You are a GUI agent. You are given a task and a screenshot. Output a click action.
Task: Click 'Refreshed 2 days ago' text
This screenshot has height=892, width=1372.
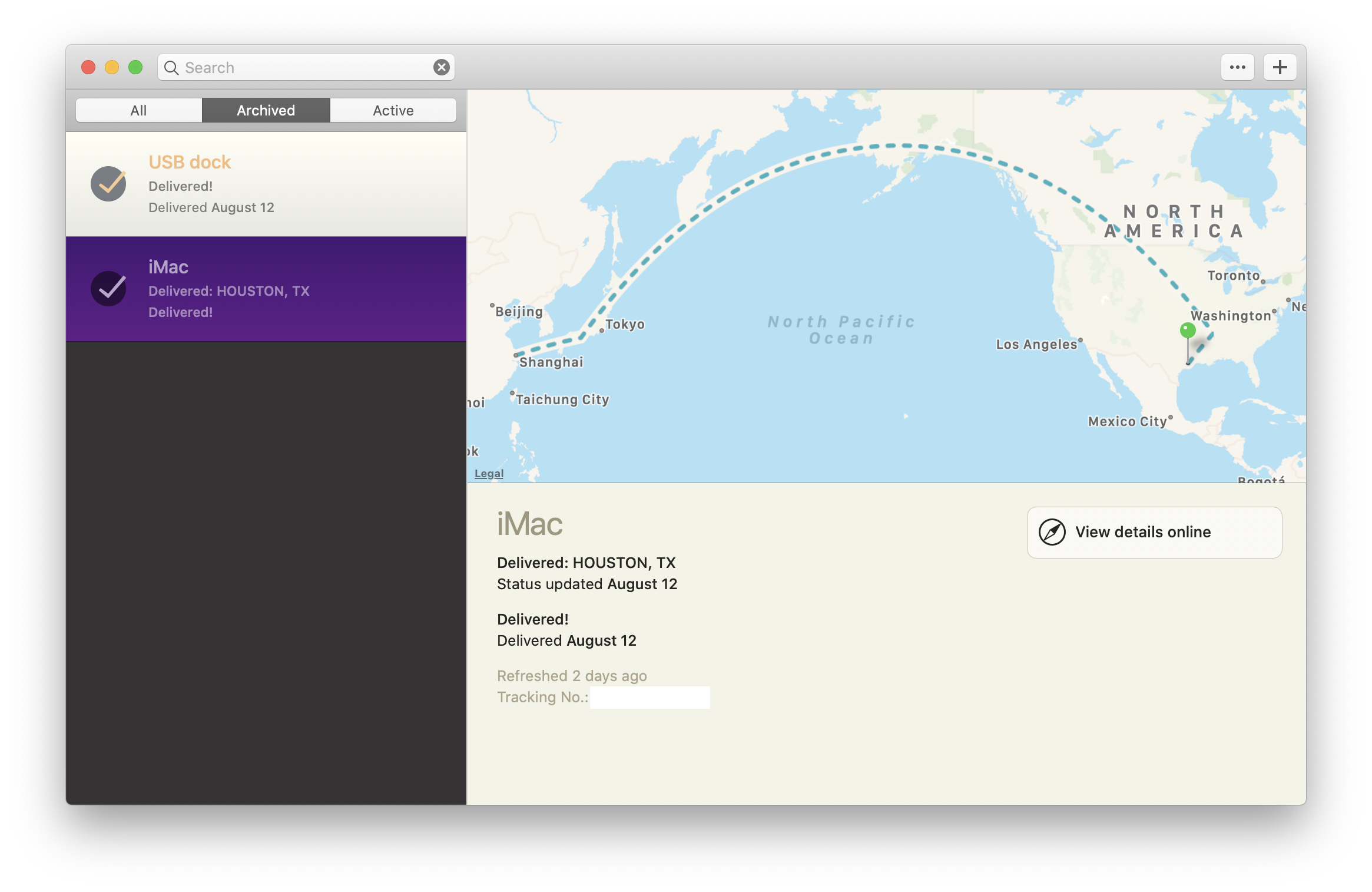[x=572, y=676]
